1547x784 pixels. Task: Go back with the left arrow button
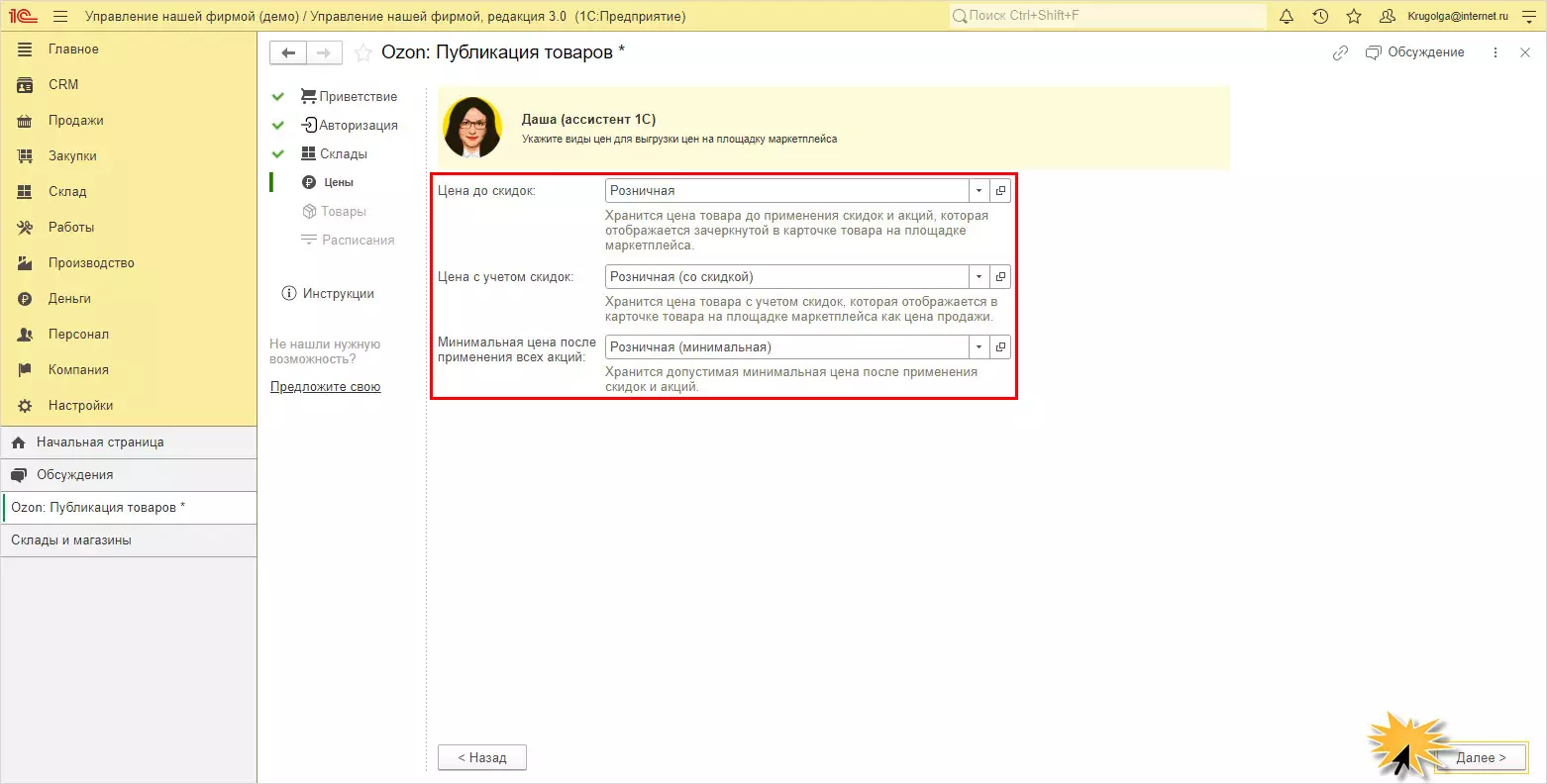point(288,52)
